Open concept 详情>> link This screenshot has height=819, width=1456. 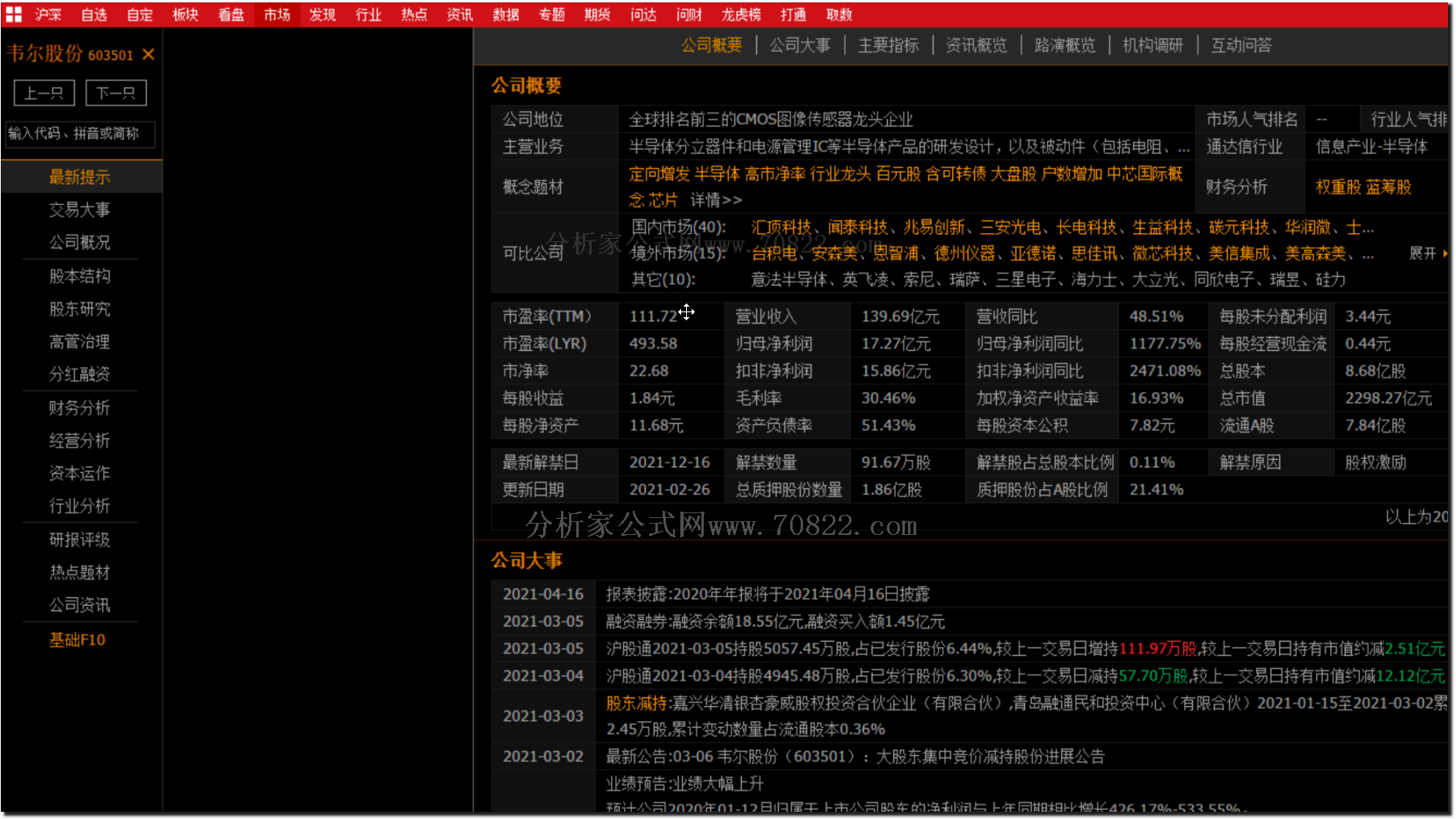coord(716,199)
